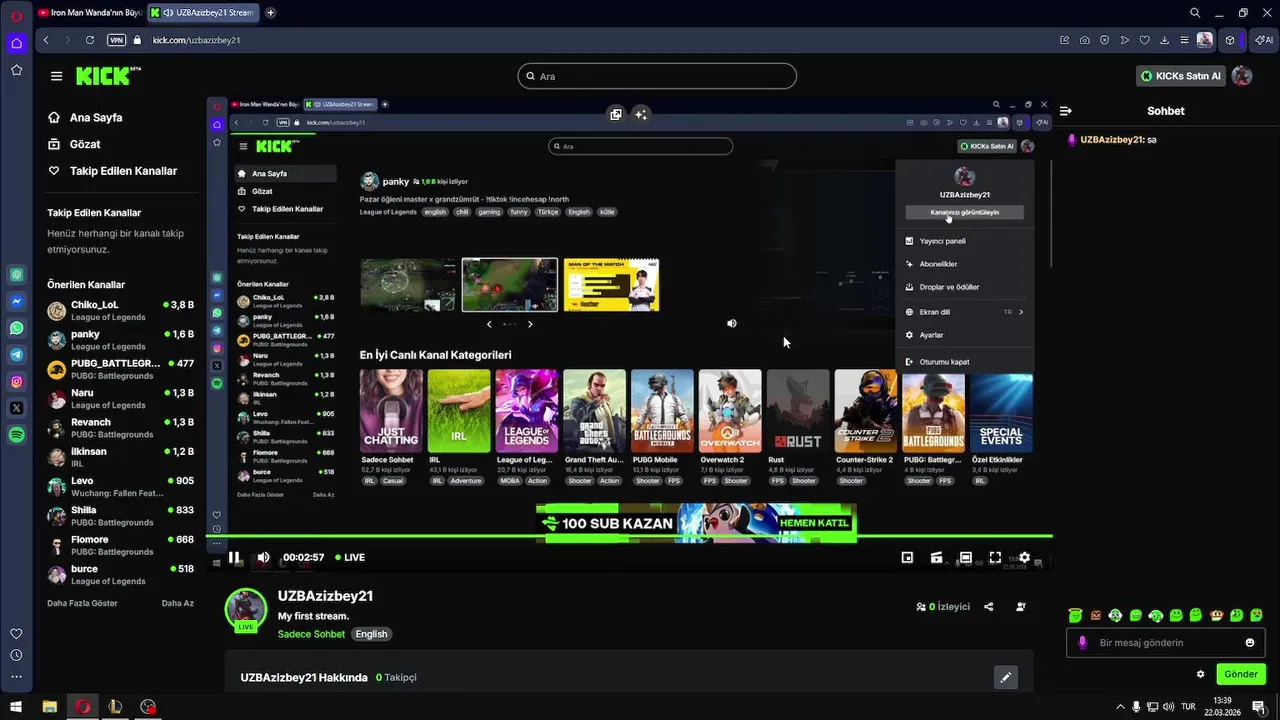1280x720 pixels.
Task: Select the UZBAzizbey21 Stream tab
Action: 203,13
